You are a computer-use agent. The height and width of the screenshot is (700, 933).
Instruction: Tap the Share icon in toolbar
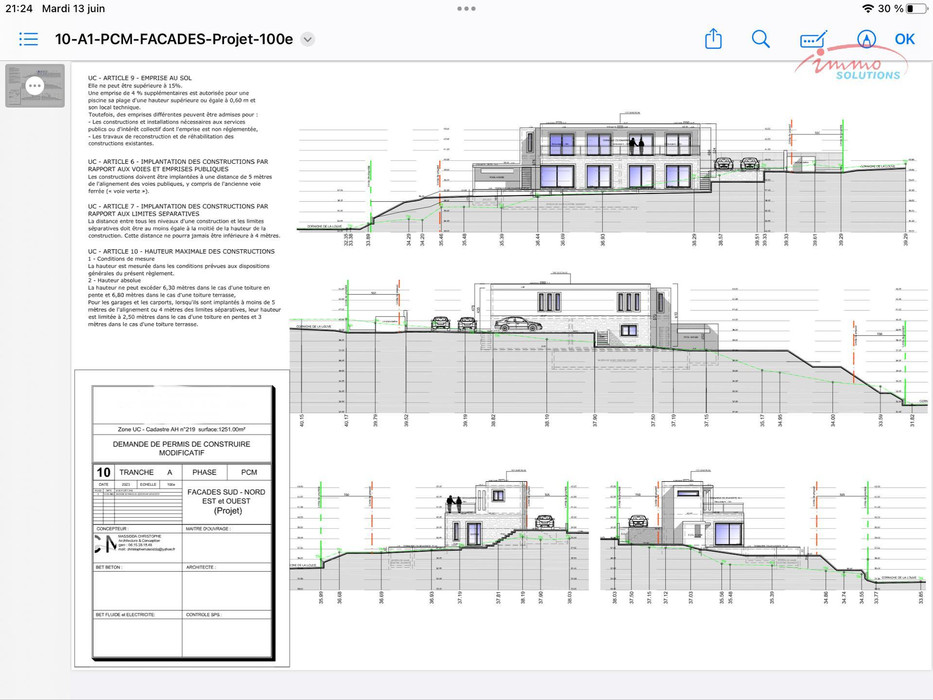click(x=713, y=39)
